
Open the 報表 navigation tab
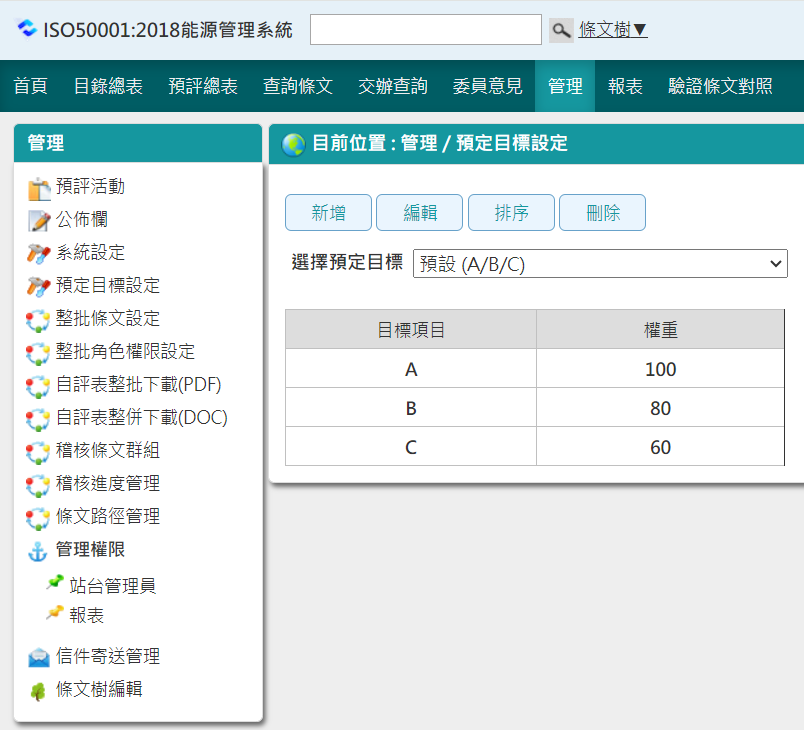pos(625,86)
